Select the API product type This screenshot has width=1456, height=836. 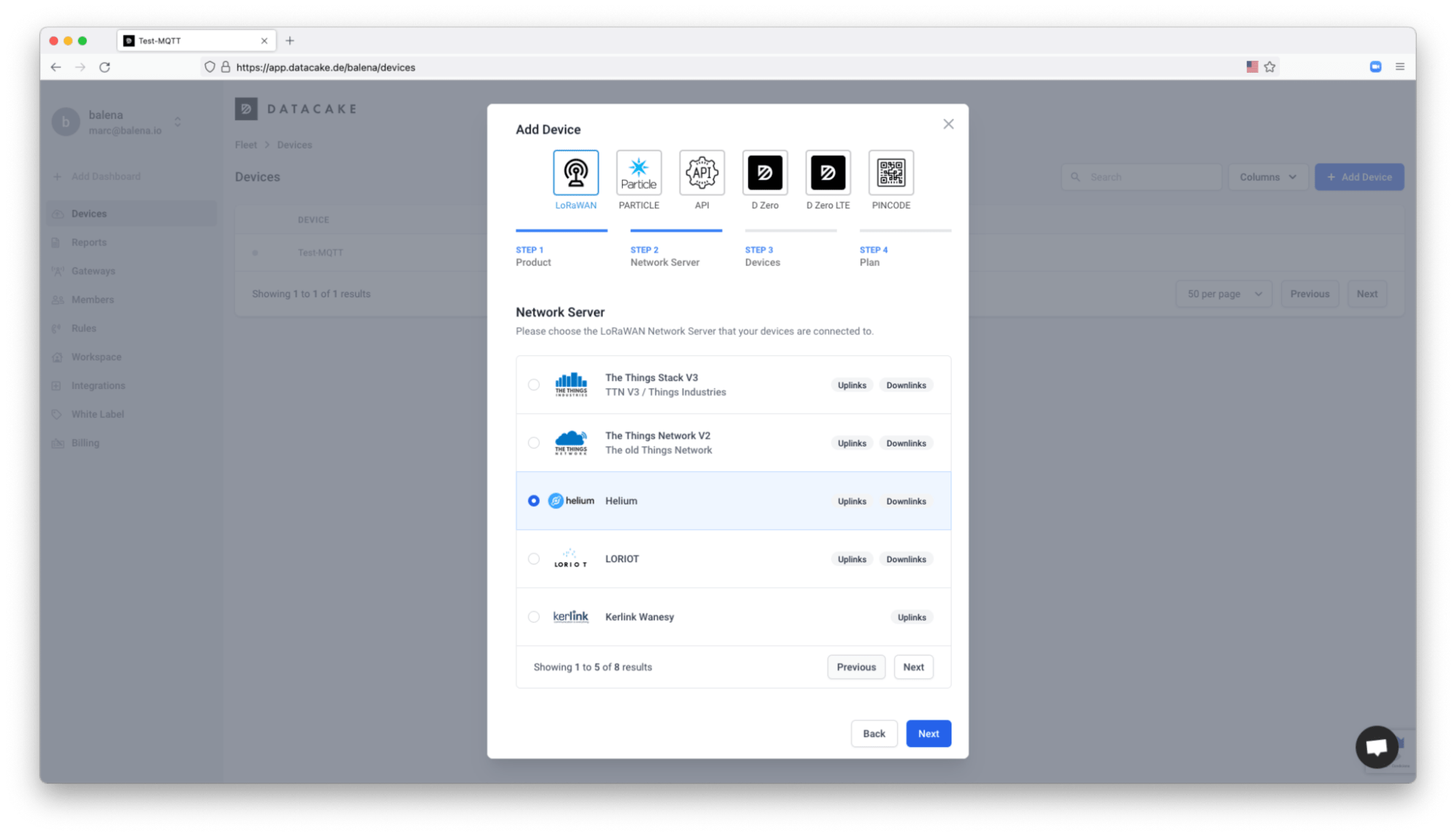point(701,173)
